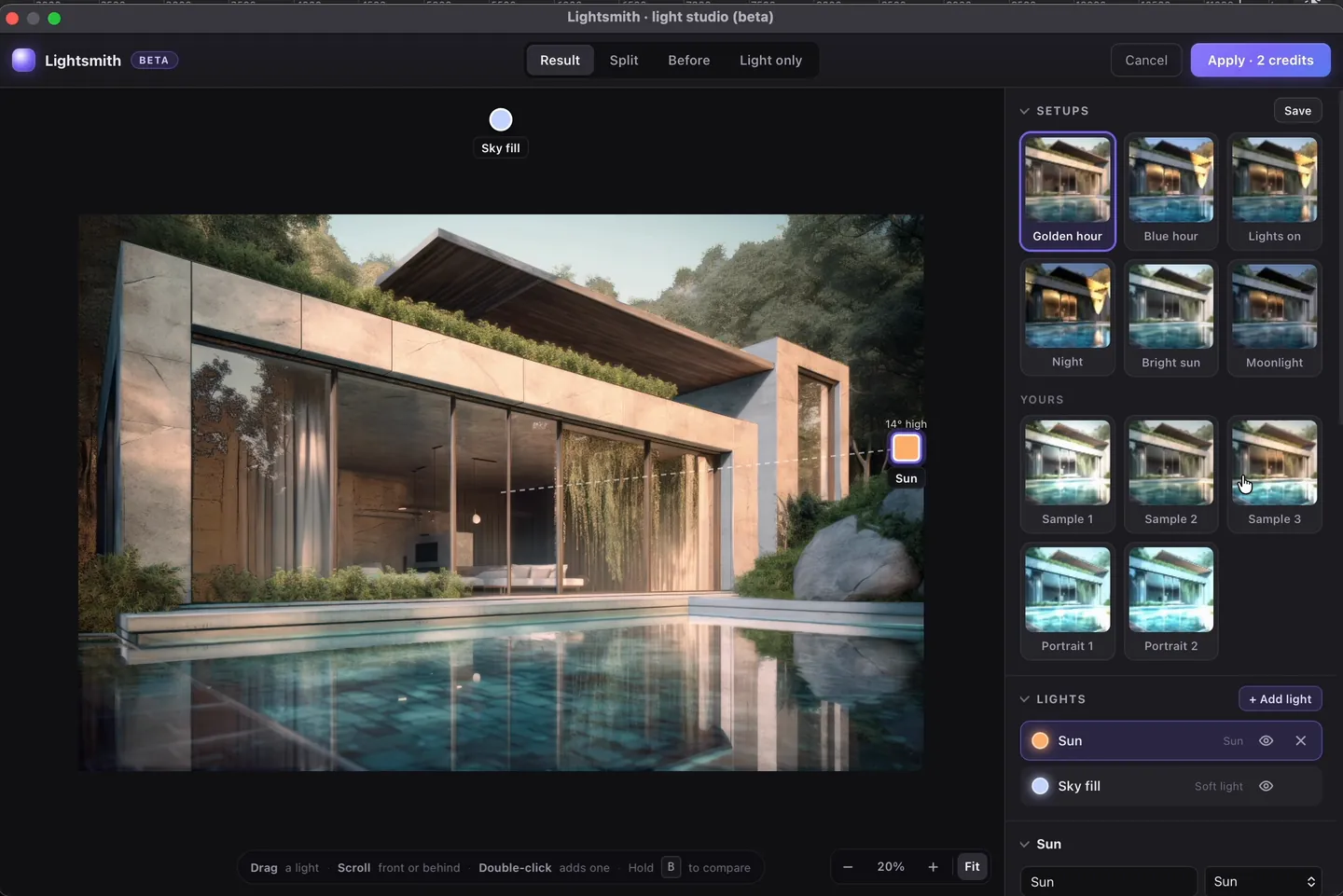Load the Portrait 1 saved setup
Viewport: 1343px width, 896px height.
(x=1068, y=600)
